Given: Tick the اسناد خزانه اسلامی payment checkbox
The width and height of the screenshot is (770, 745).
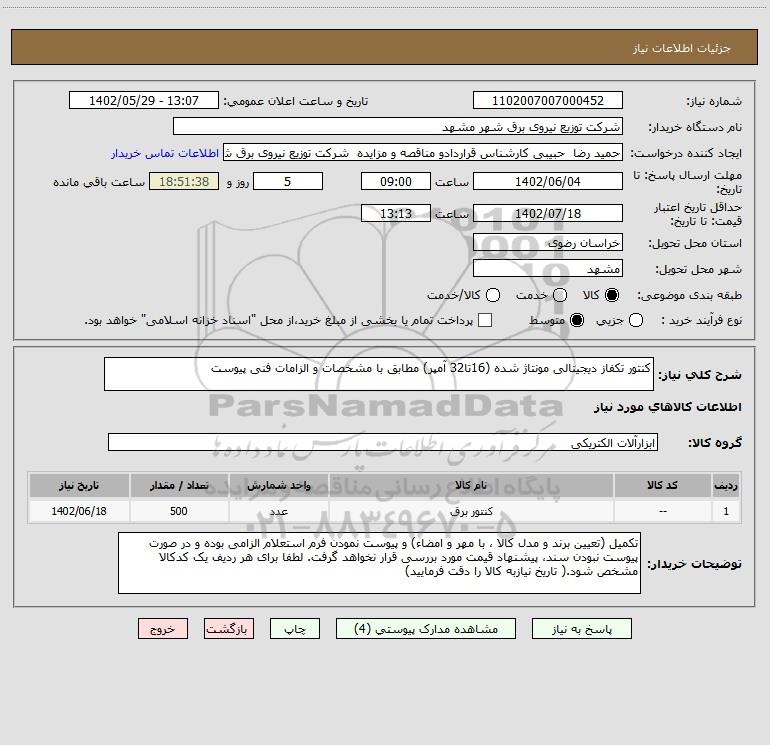Looking at the screenshot, I should coord(485,320).
